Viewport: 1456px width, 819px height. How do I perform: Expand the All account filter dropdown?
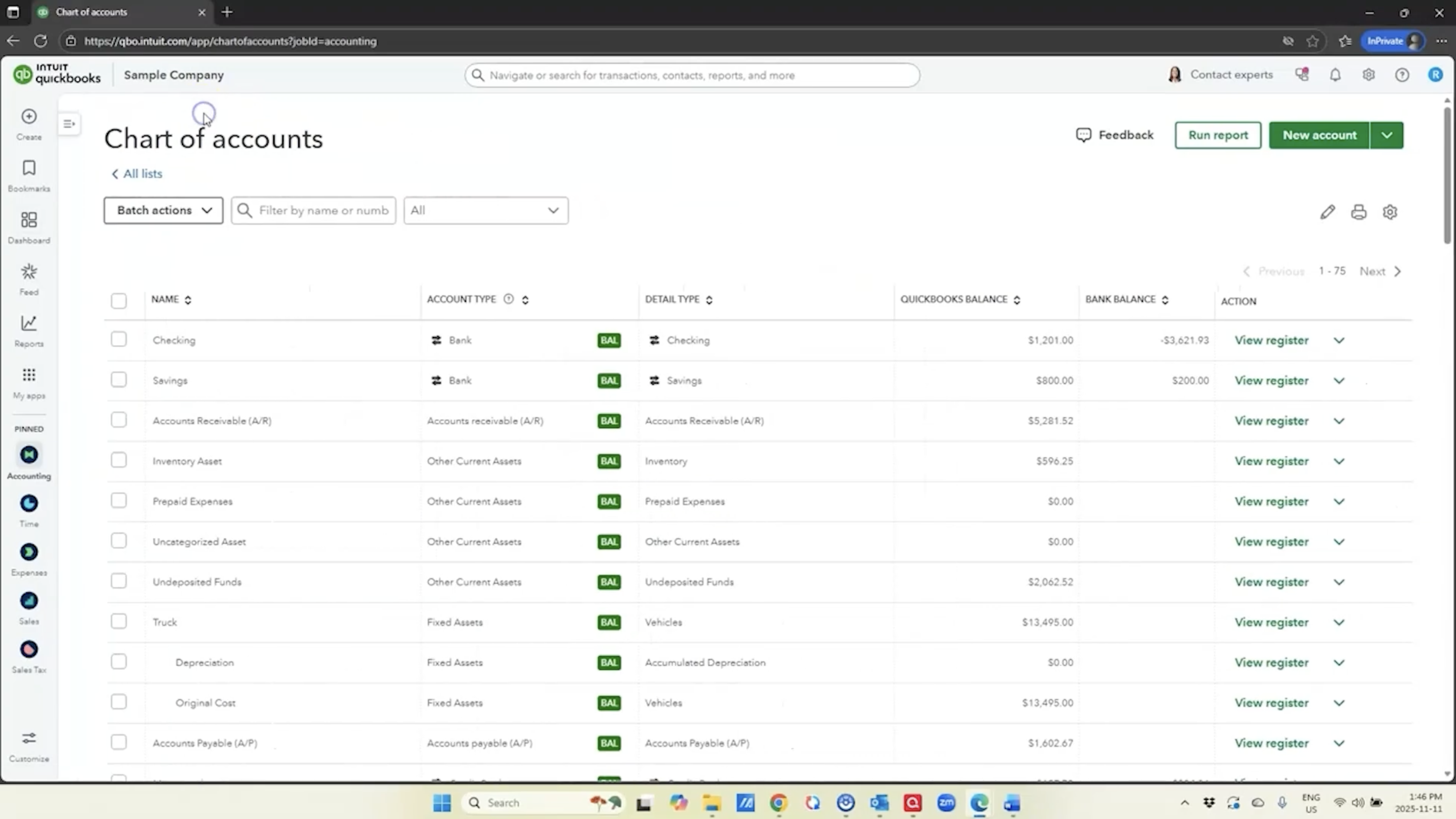point(485,210)
